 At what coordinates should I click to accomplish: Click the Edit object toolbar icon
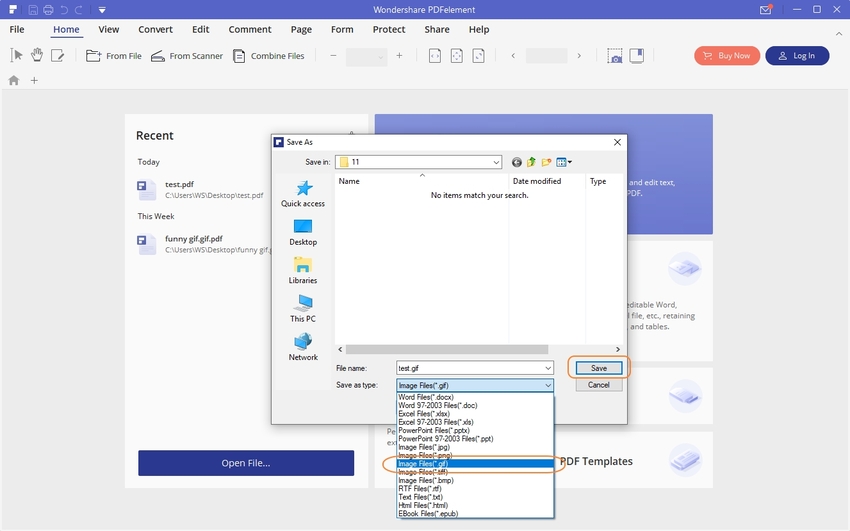[x=57, y=55]
